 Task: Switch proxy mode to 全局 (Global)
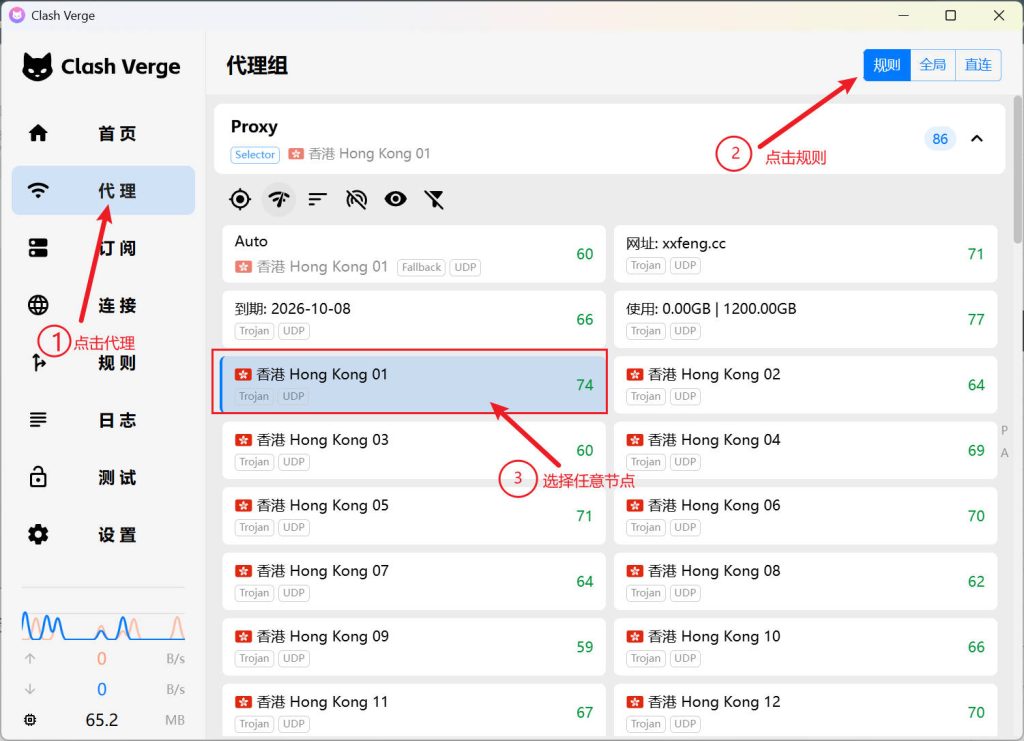[x=932, y=65]
